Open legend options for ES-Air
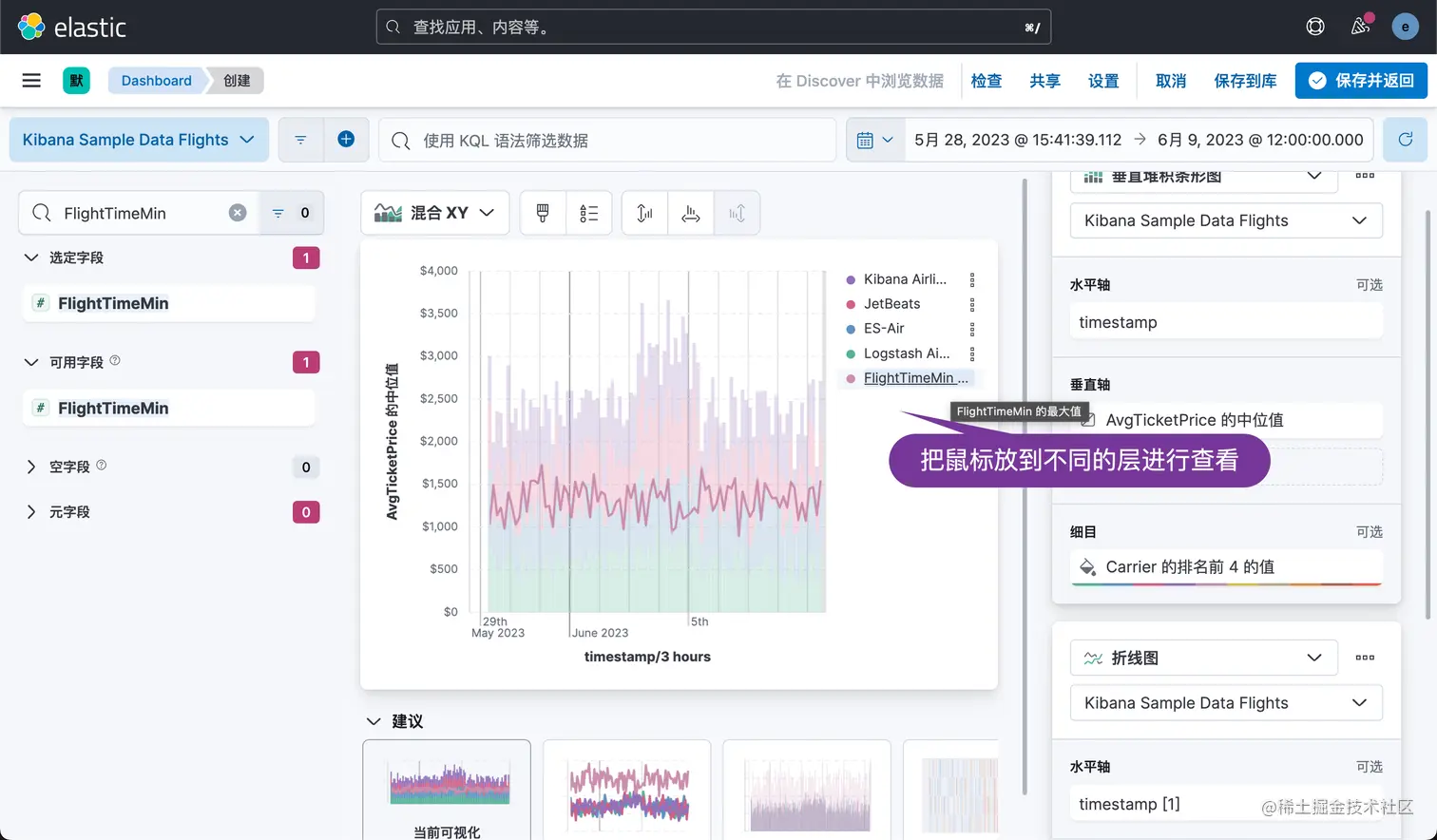The height and width of the screenshot is (840, 1437). point(971,329)
